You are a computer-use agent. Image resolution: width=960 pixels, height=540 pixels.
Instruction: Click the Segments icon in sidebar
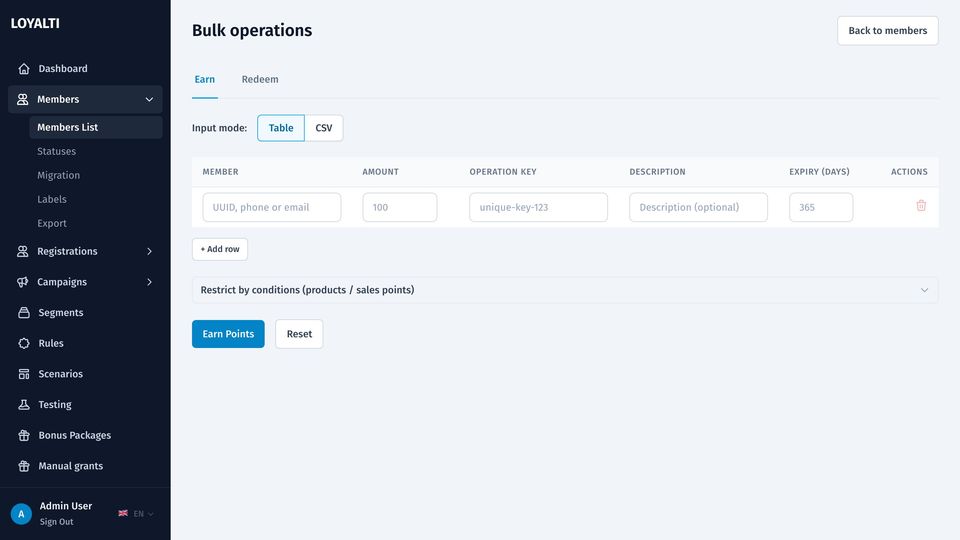[x=24, y=312]
